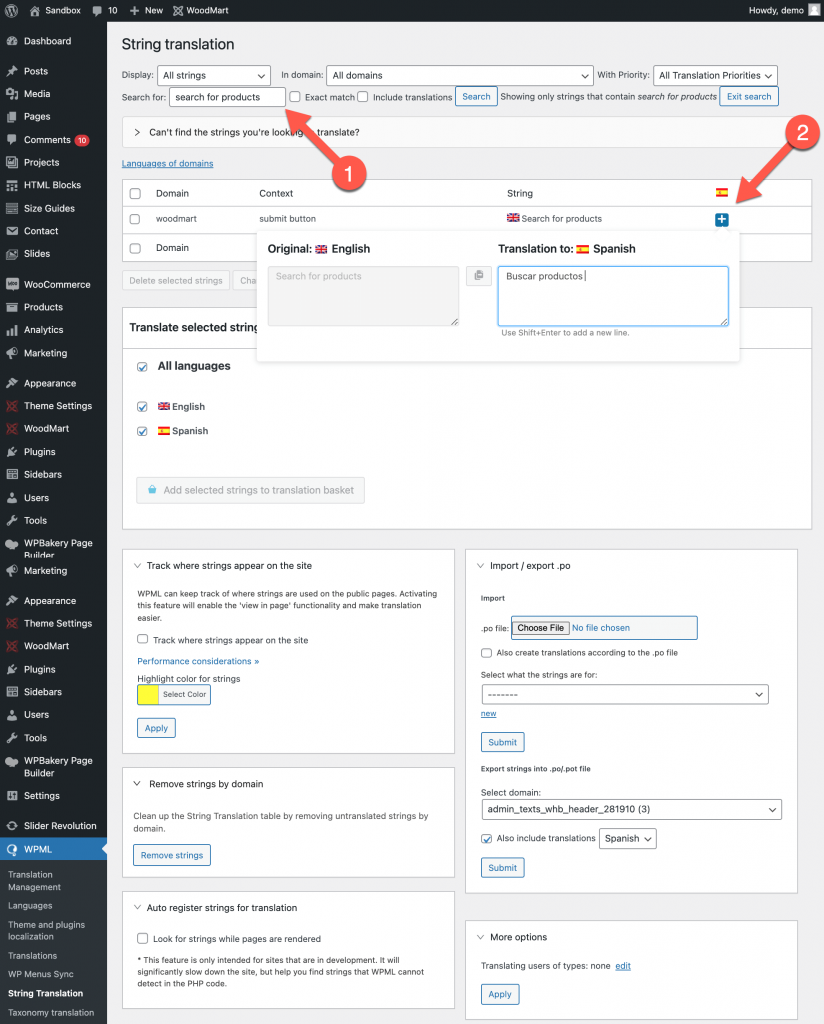Click the HTML Blocks grid icon
Image resolution: width=824 pixels, height=1024 pixels.
12,185
